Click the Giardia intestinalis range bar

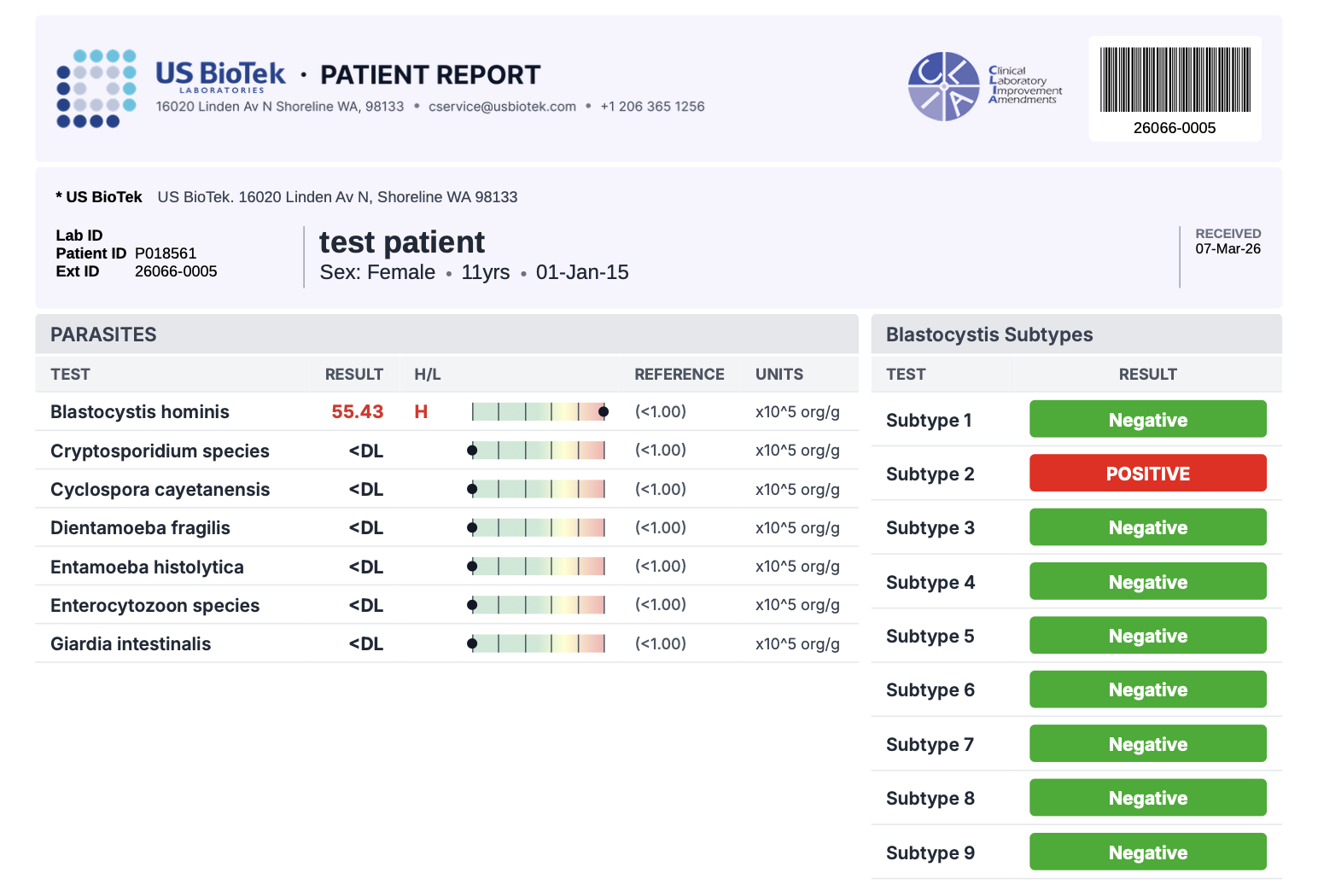click(x=538, y=644)
